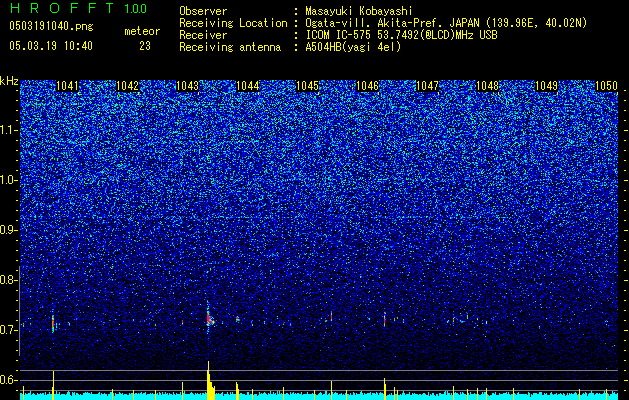Screen dimensions: 629x400
Task: Click the kHz axis unit label
Action: pos(9,81)
